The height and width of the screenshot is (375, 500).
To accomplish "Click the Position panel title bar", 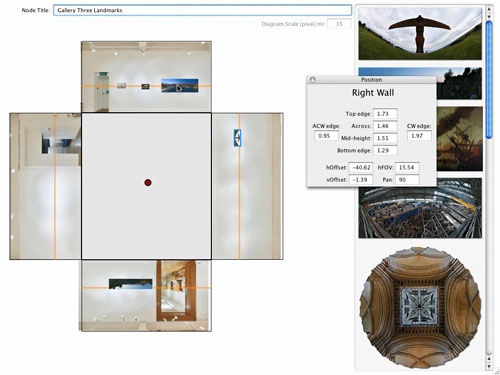I will pyautogui.click(x=371, y=80).
